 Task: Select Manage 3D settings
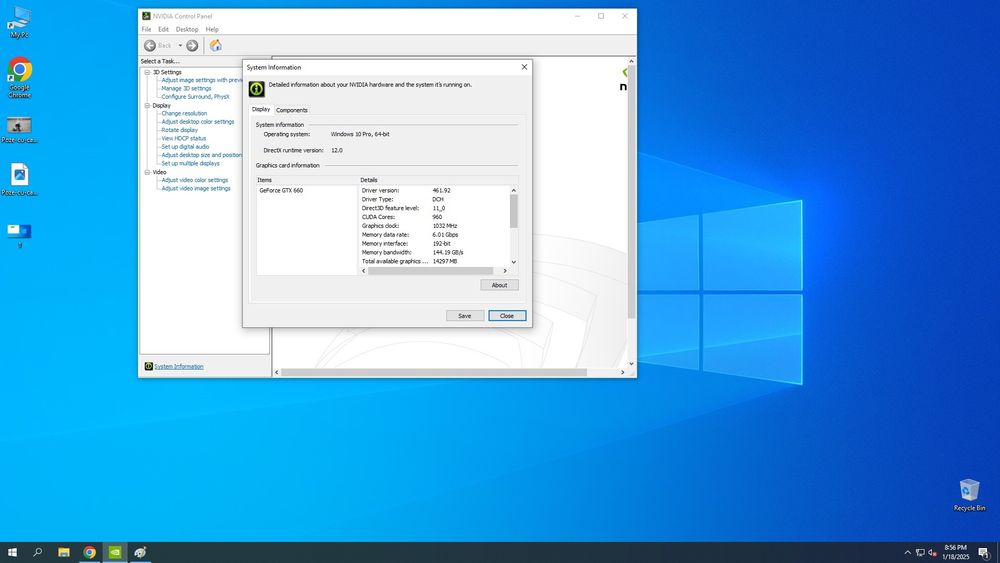186,89
